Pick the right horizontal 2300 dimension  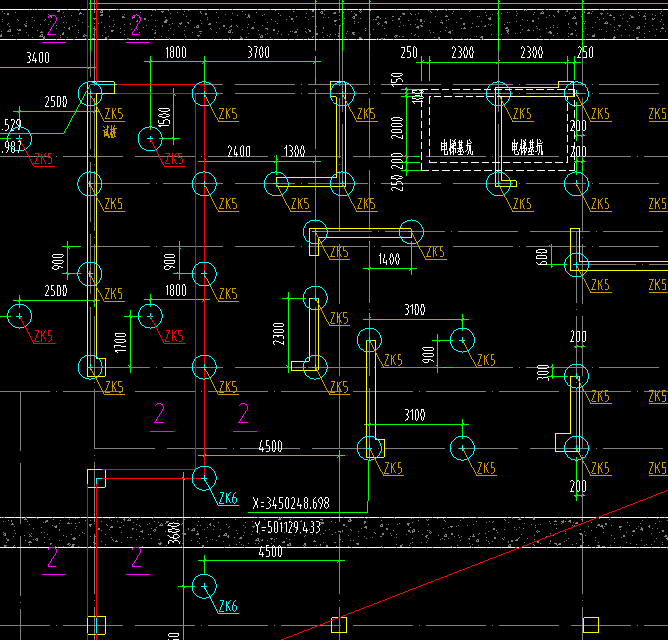pos(531,52)
